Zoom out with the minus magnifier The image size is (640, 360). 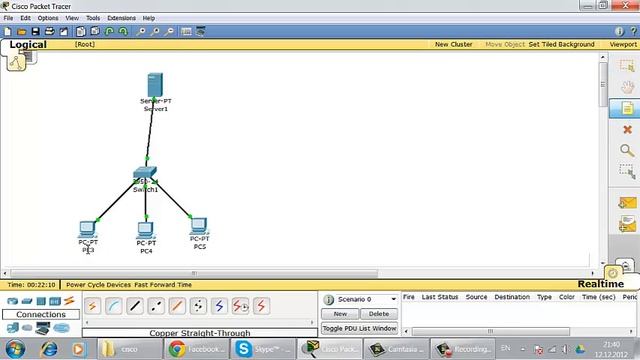click(169, 31)
